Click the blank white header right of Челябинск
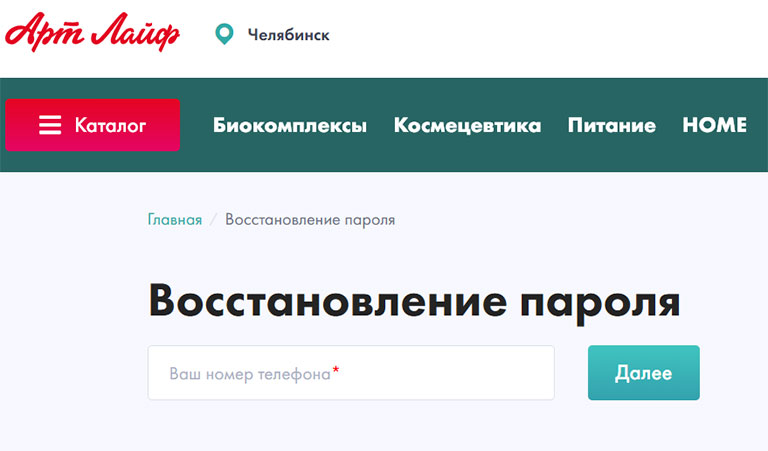This screenshot has height=451, width=768. pos(550,36)
